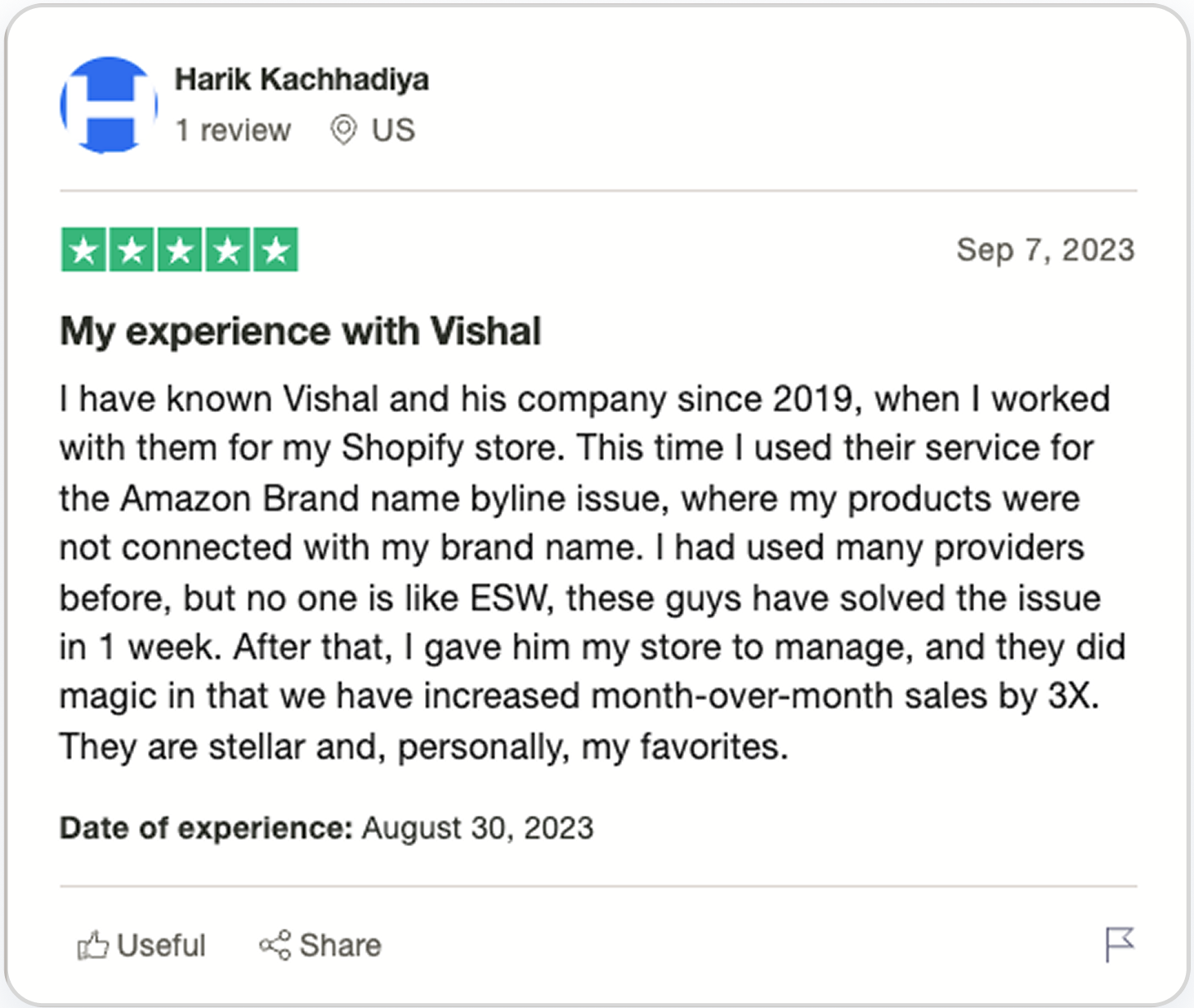Open the reviewer name Harik Kachhadiya
Screen dimensions: 1194x1008
click(x=302, y=78)
